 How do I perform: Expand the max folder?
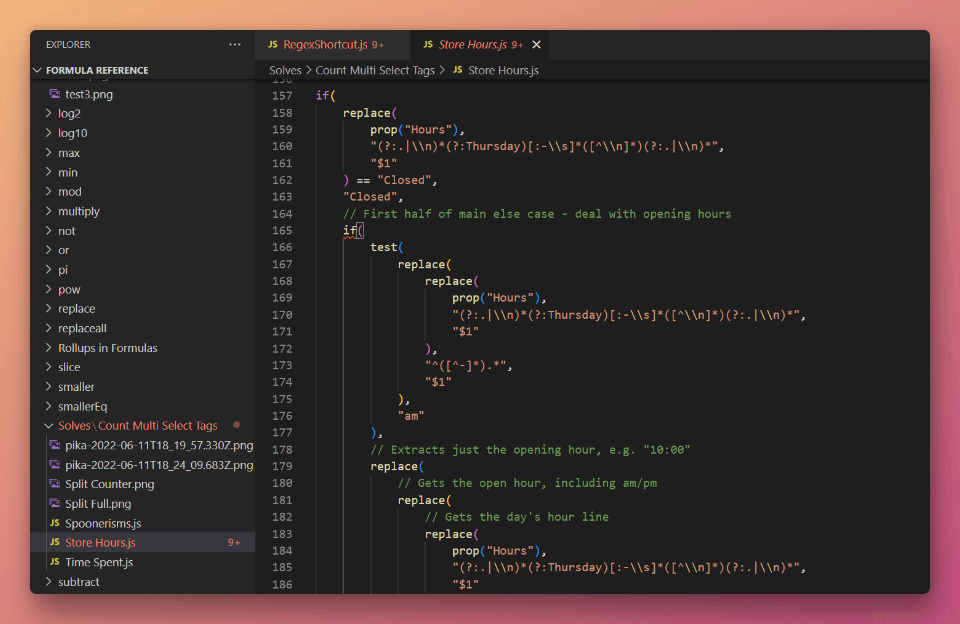(x=69, y=152)
